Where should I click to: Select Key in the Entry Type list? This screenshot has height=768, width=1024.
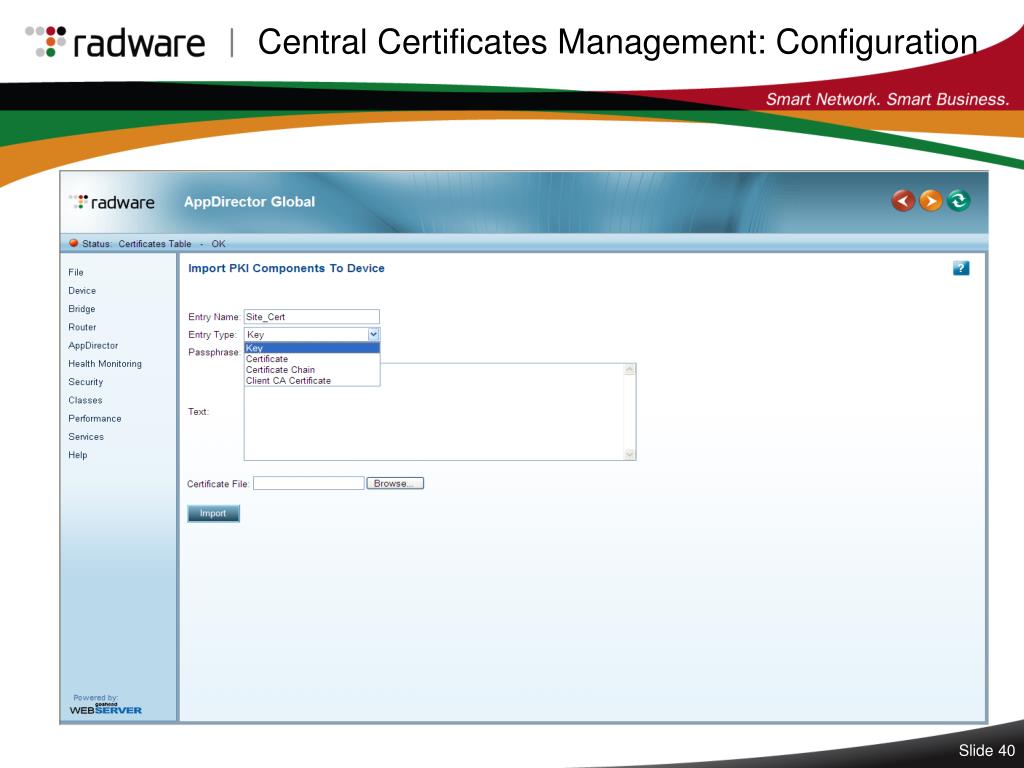[x=312, y=348]
